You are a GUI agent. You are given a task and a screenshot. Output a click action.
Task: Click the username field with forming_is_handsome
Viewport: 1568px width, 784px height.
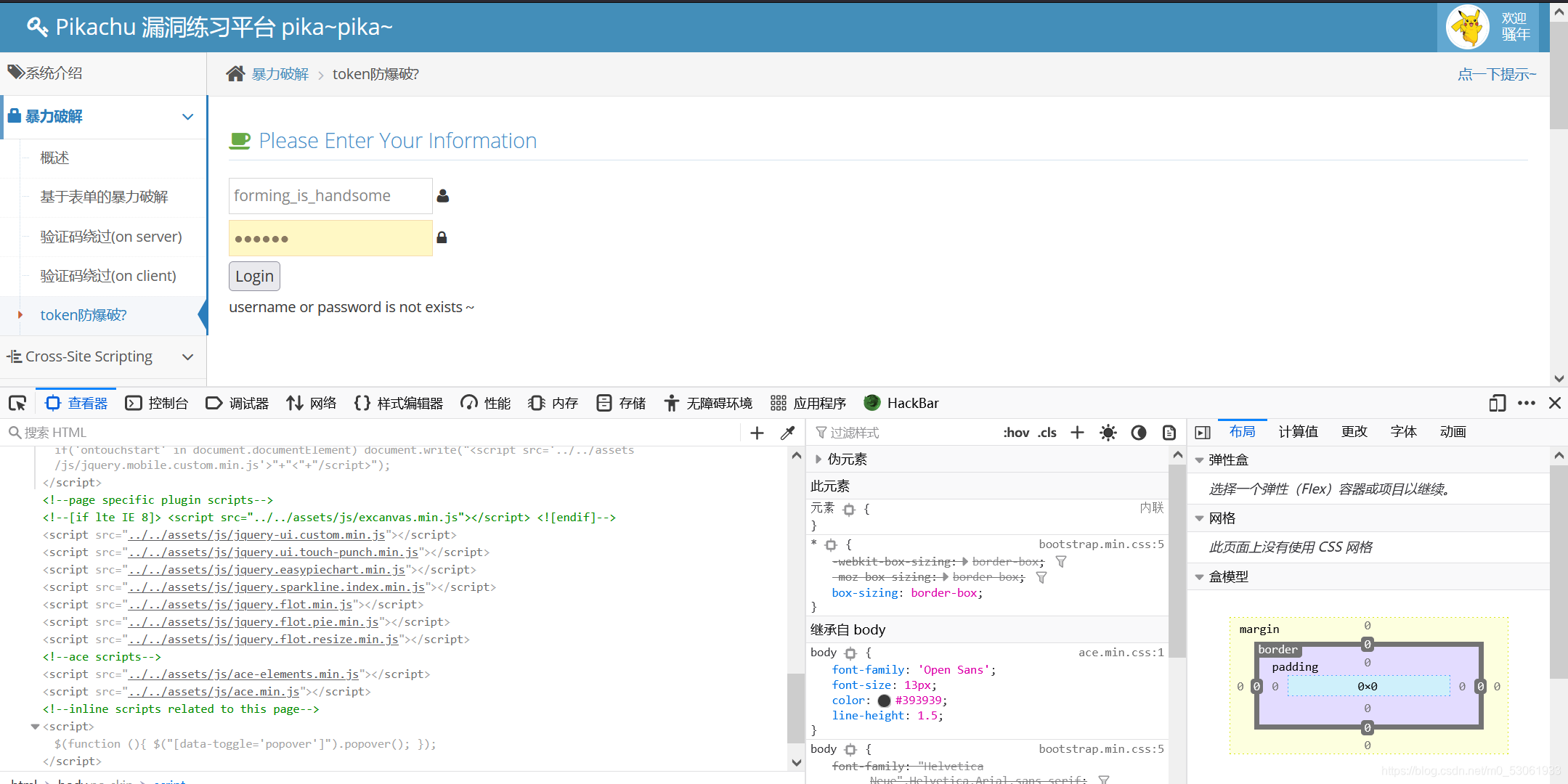(x=330, y=196)
